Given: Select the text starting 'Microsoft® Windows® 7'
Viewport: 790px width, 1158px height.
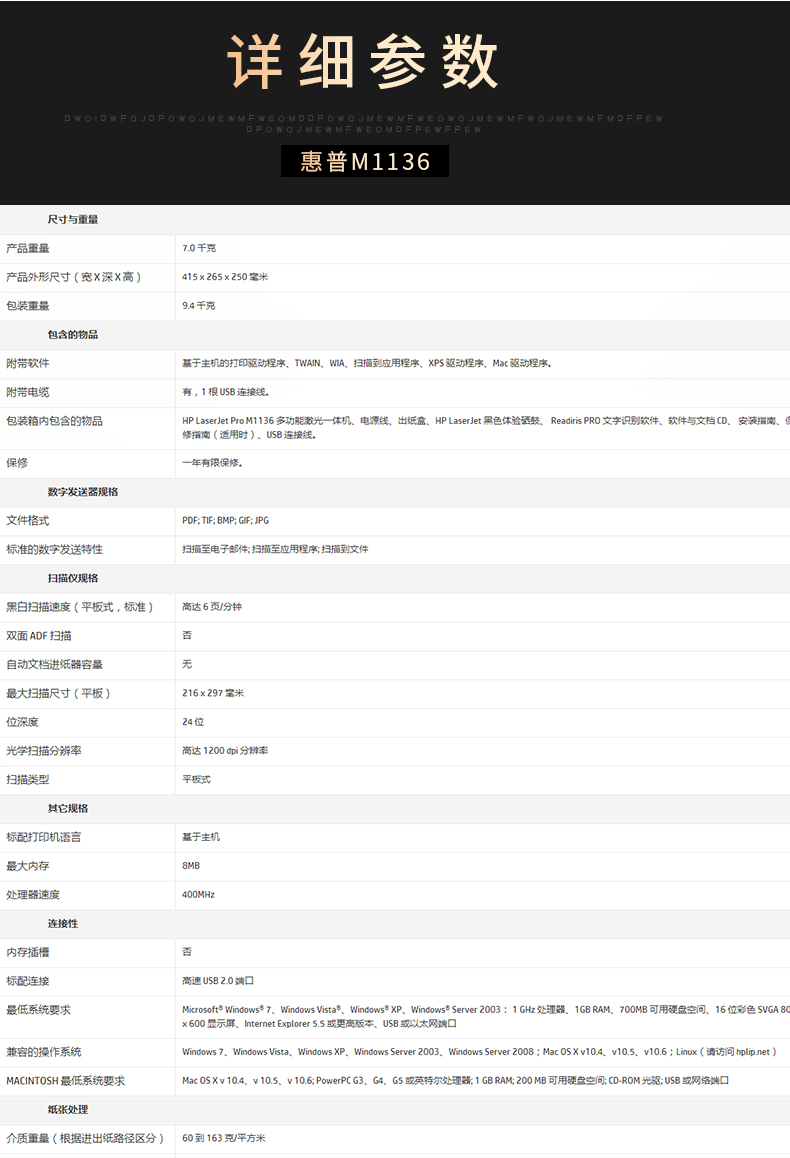Looking at the screenshot, I should [486, 1017].
